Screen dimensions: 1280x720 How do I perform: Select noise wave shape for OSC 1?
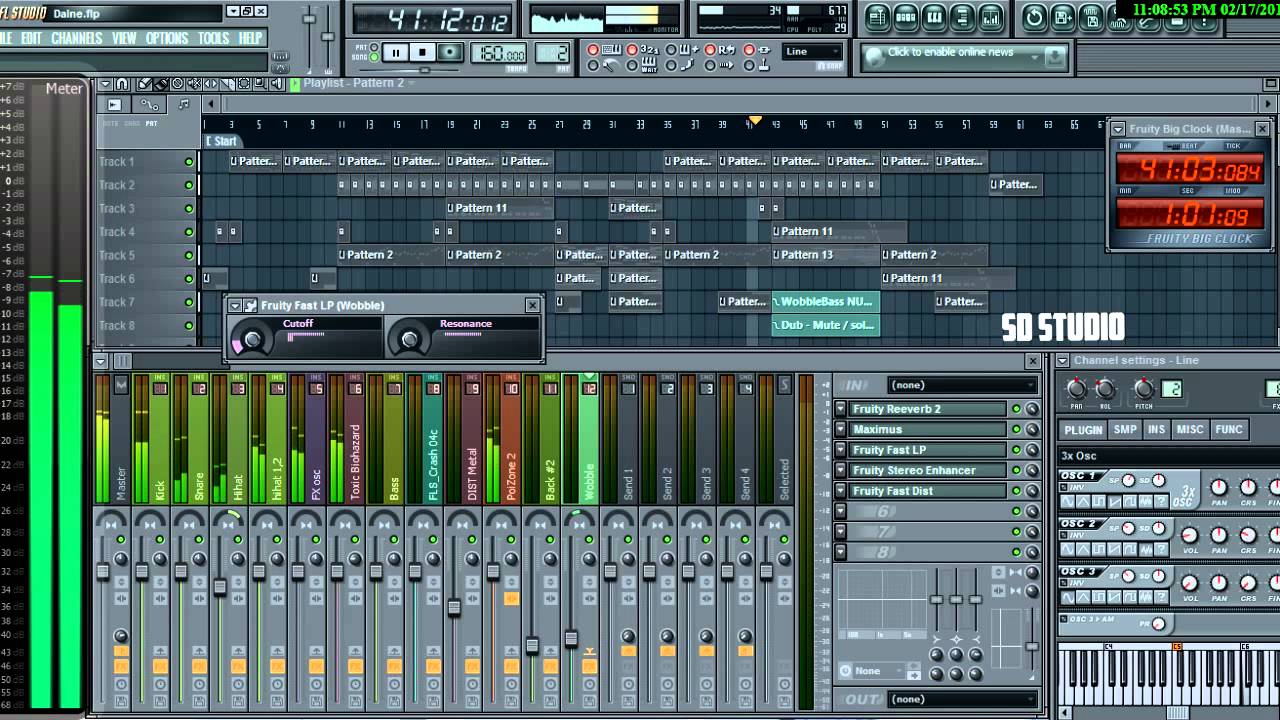tap(1146, 501)
